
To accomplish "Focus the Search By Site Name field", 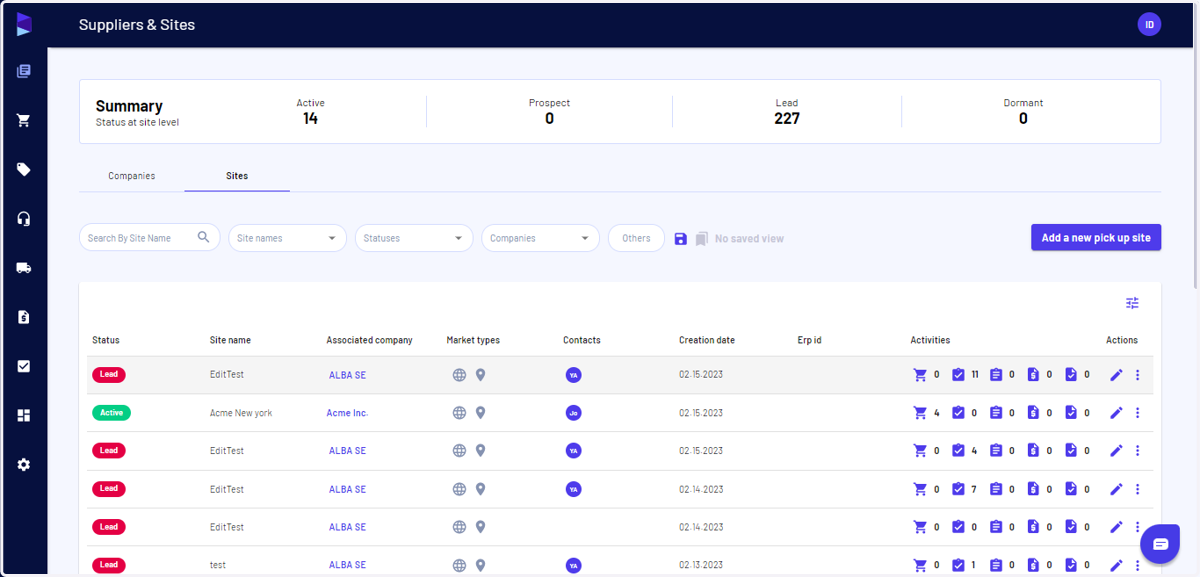I will click(x=140, y=238).
